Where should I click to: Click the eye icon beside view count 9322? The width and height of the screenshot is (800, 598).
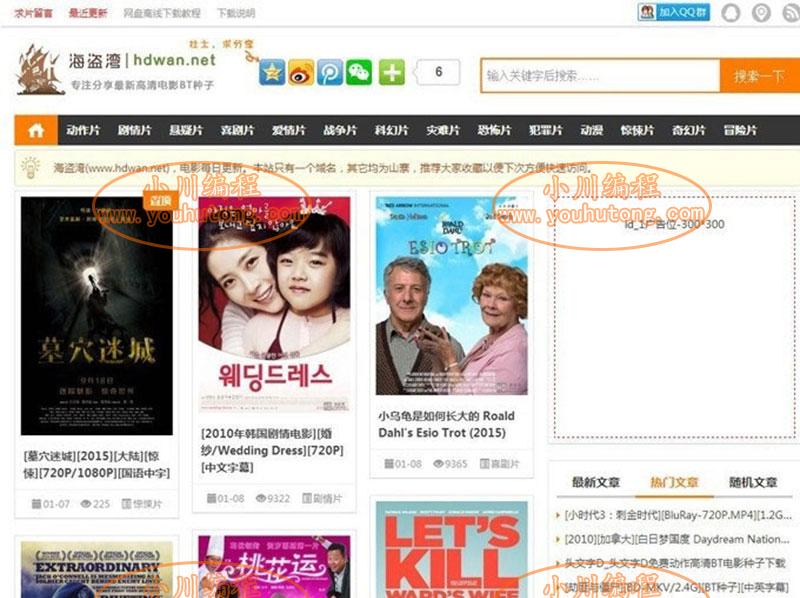pyautogui.click(x=261, y=498)
